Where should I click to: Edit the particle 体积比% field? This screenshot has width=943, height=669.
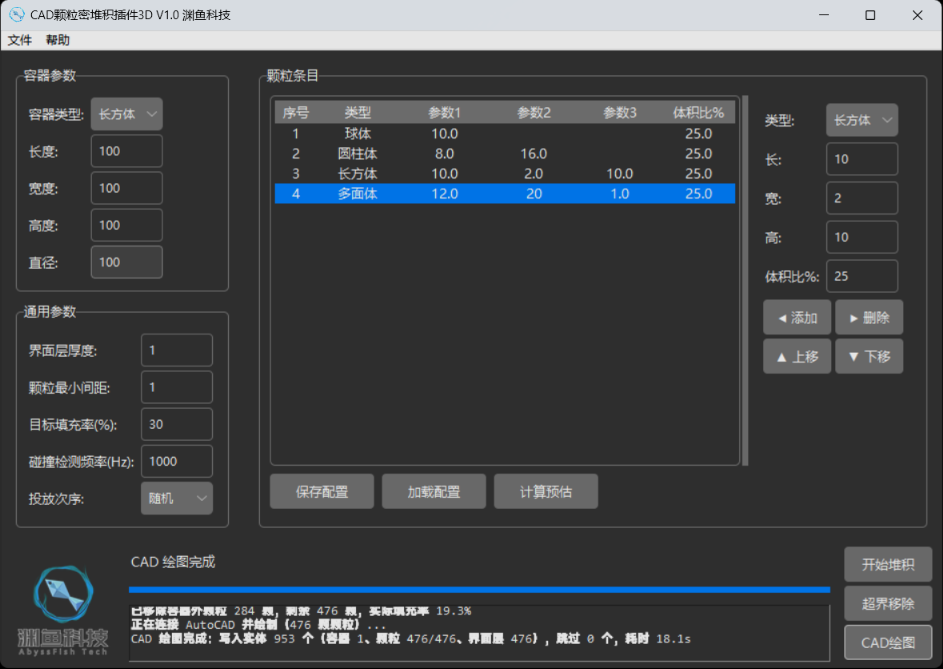862,276
